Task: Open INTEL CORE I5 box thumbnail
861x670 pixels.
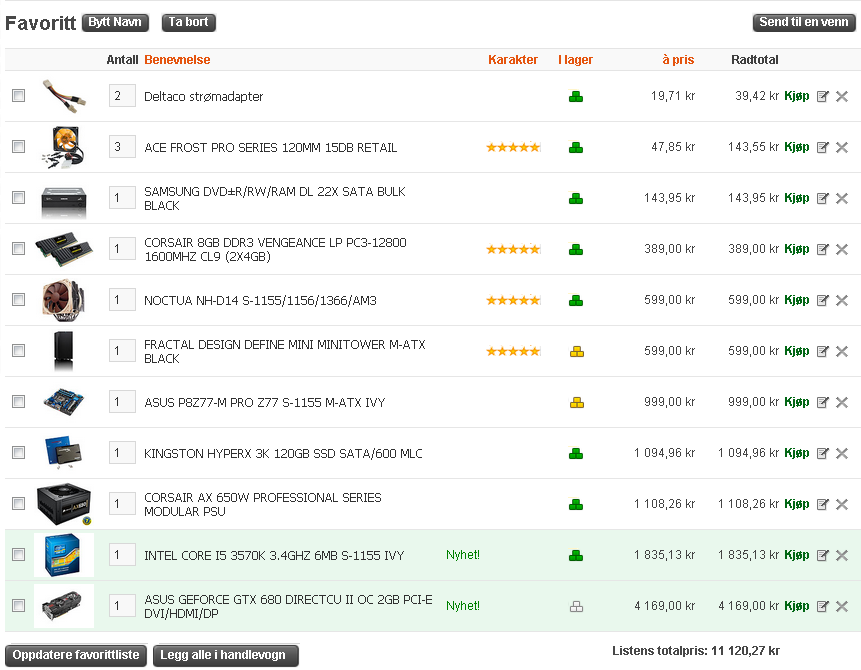Action: click(64, 555)
